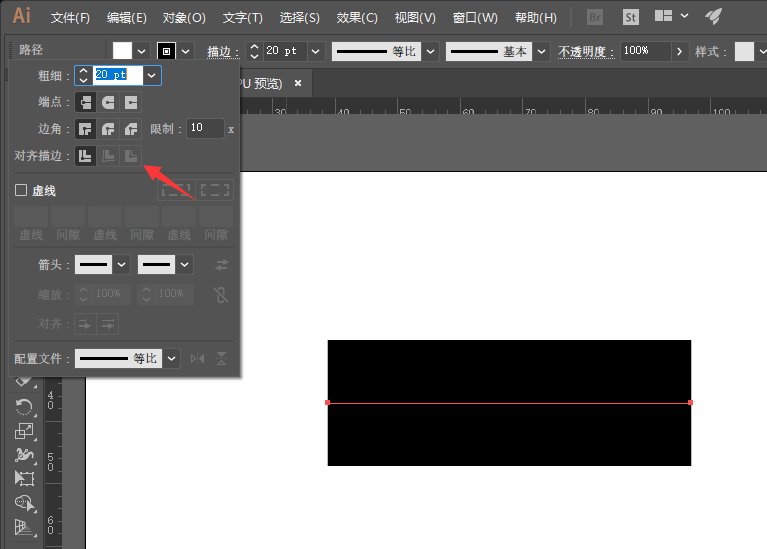Select the bevel join corner icon
The height and width of the screenshot is (549, 767).
tap(131, 129)
